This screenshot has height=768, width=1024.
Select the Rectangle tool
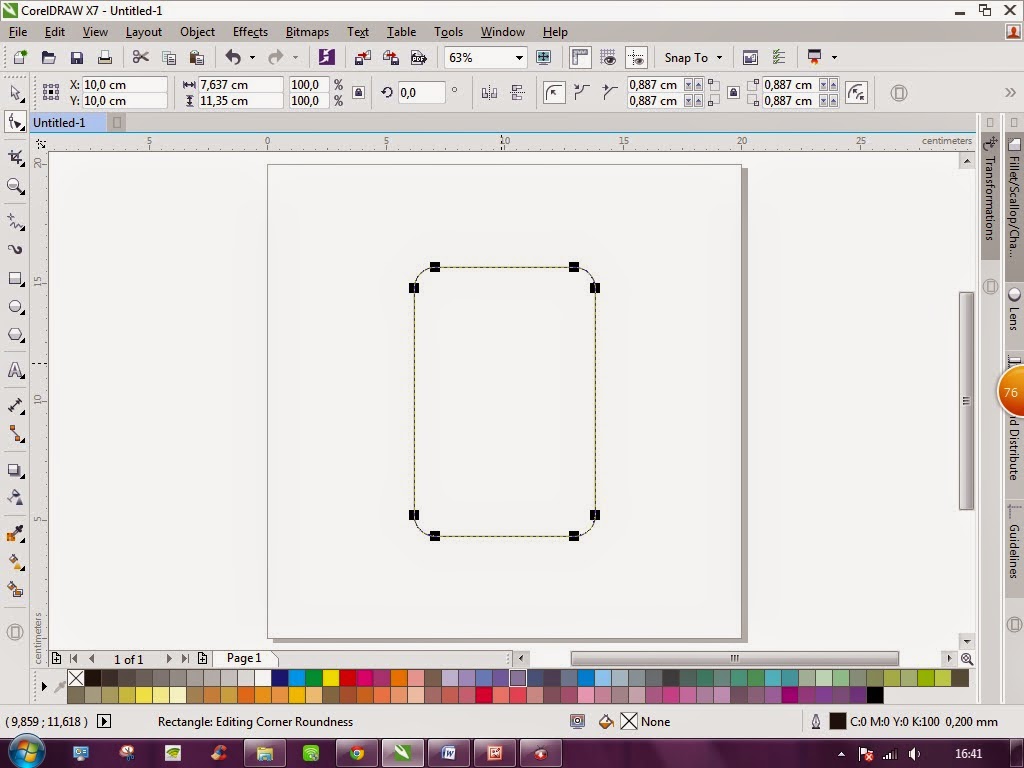[x=16, y=279]
